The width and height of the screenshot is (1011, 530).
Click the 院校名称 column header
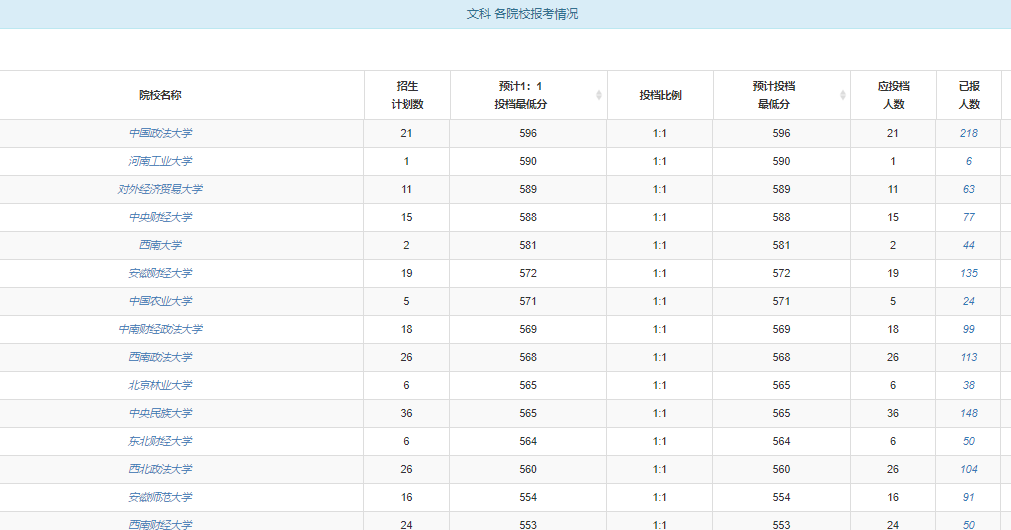pos(161,95)
